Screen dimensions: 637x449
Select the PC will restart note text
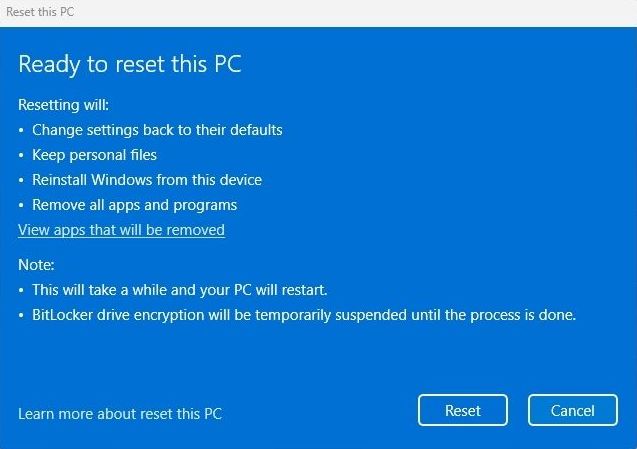pos(180,290)
